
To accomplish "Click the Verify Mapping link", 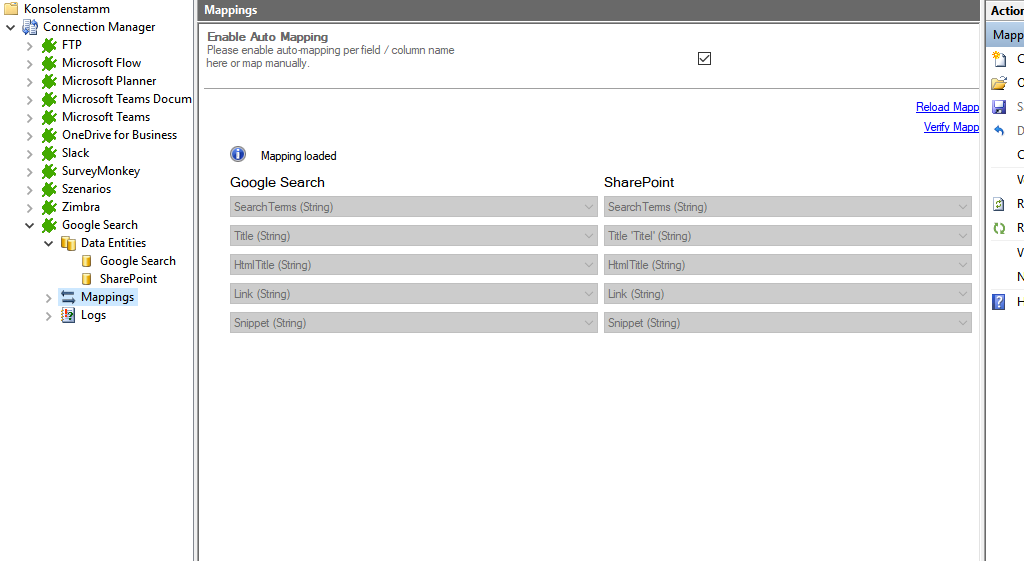I will pos(950,127).
